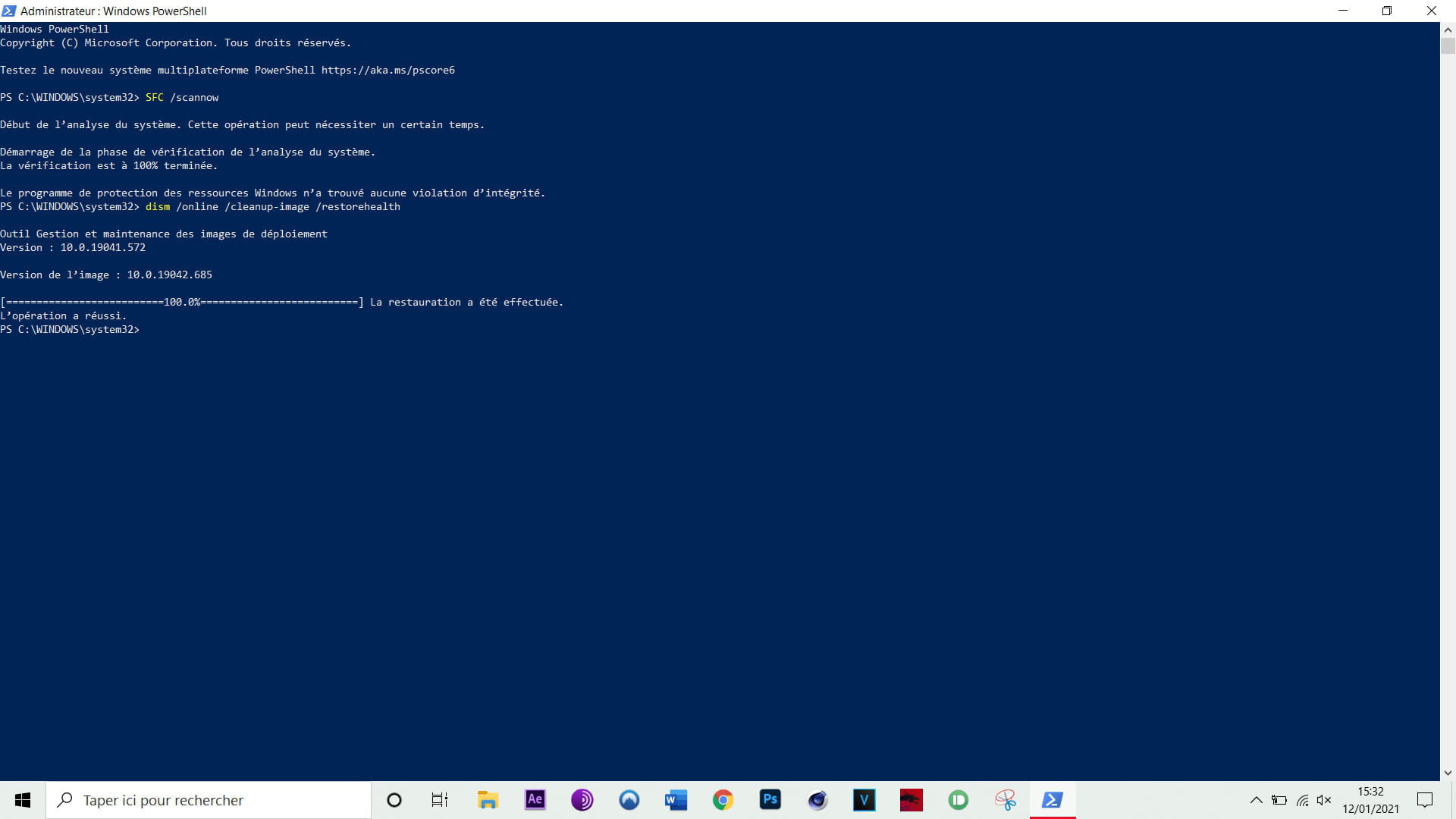This screenshot has height=819, width=1456.
Task: Restore down the PowerShell window
Action: point(1387,11)
